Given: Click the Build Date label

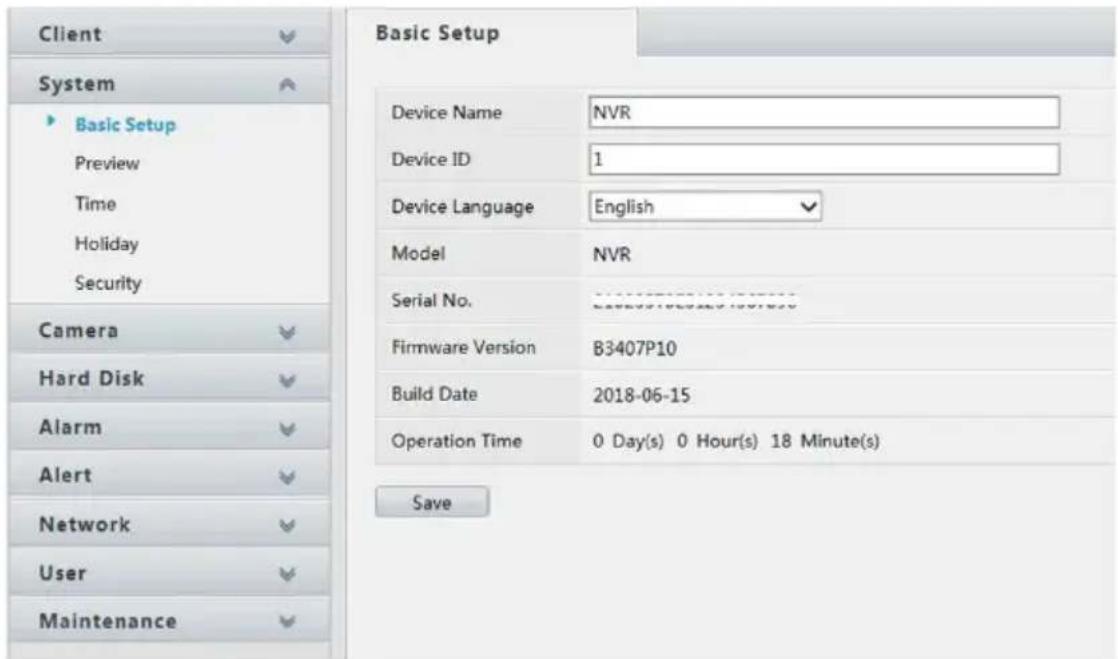Looking at the screenshot, I should 434,394.
